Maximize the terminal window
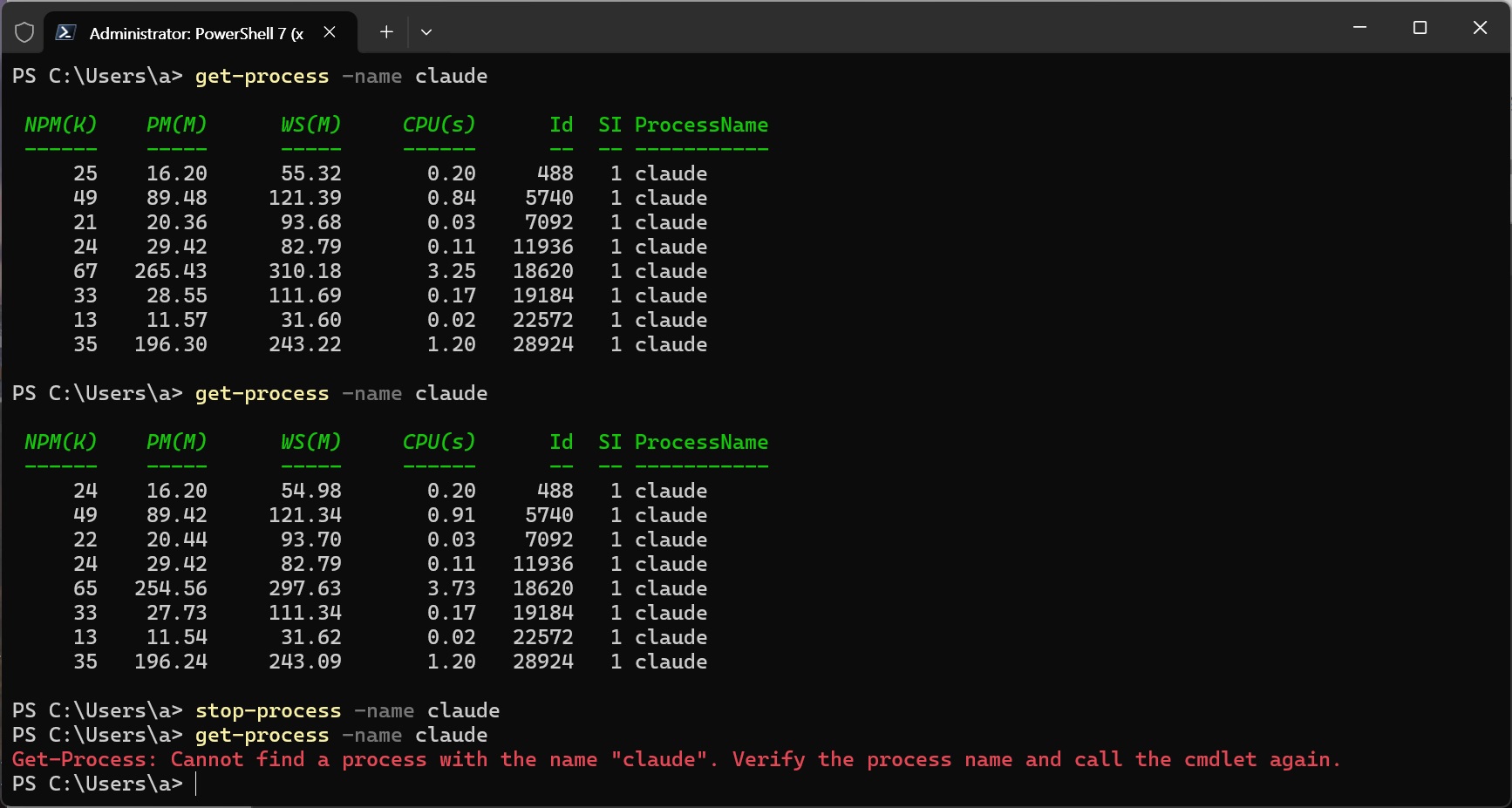Image resolution: width=1512 pixels, height=808 pixels. coord(1420,28)
